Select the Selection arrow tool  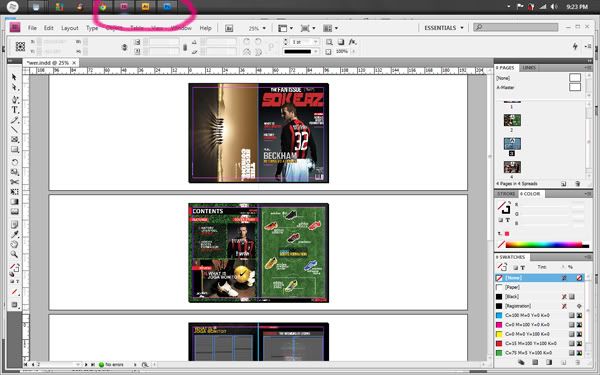click(x=14, y=77)
